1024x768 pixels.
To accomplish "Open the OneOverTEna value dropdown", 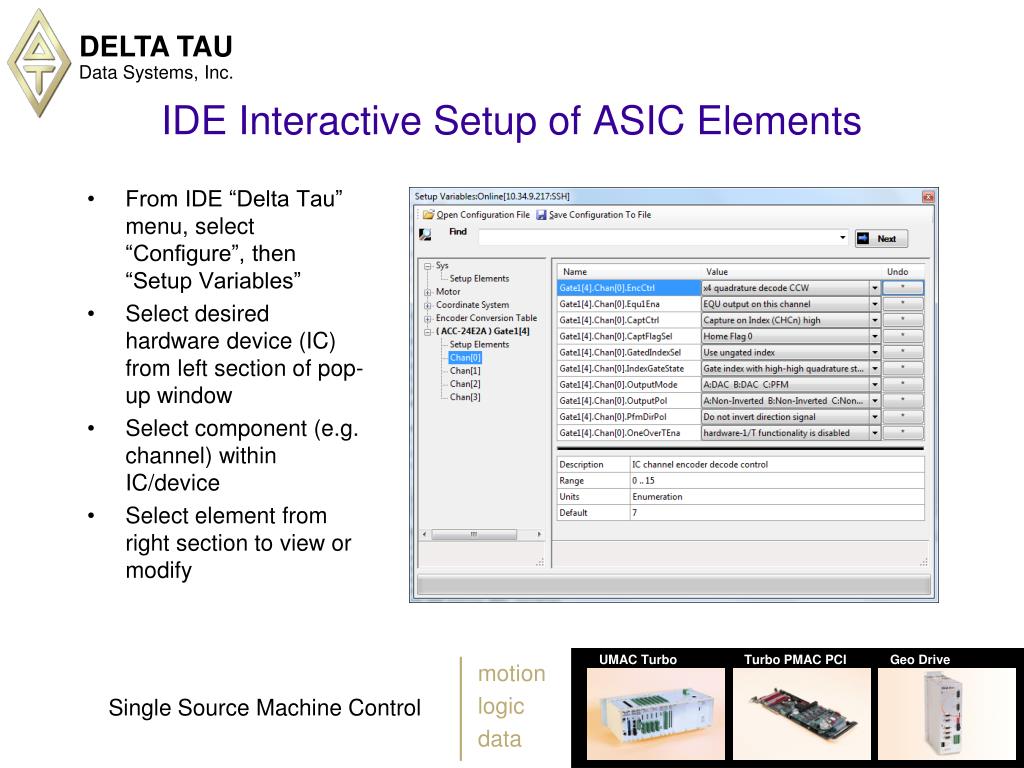I will point(875,433).
